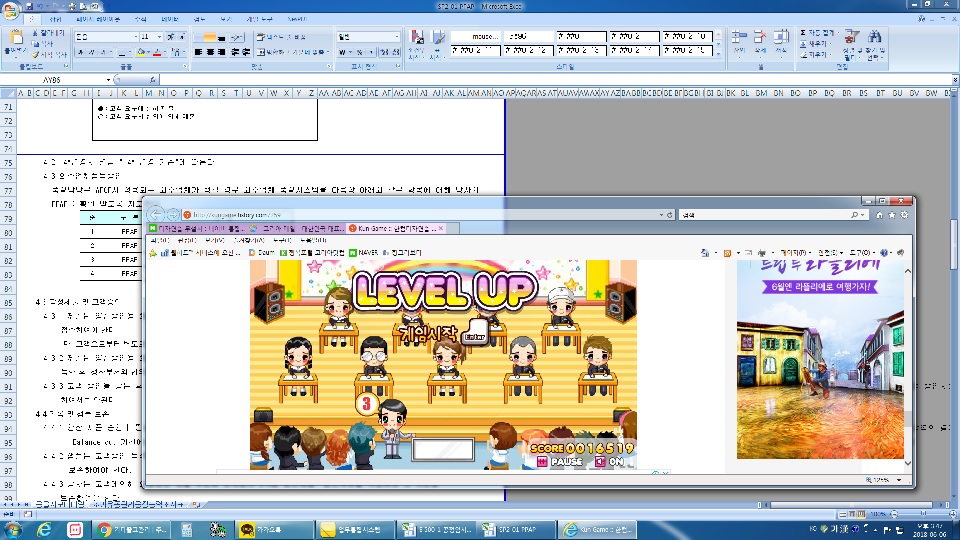Click PAUSE button in the game

pos(559,461)
